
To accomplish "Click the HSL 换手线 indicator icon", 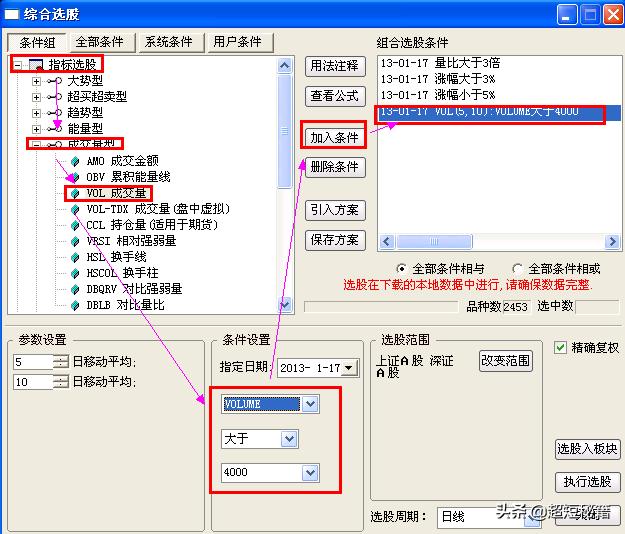I will tap(75, 257).
